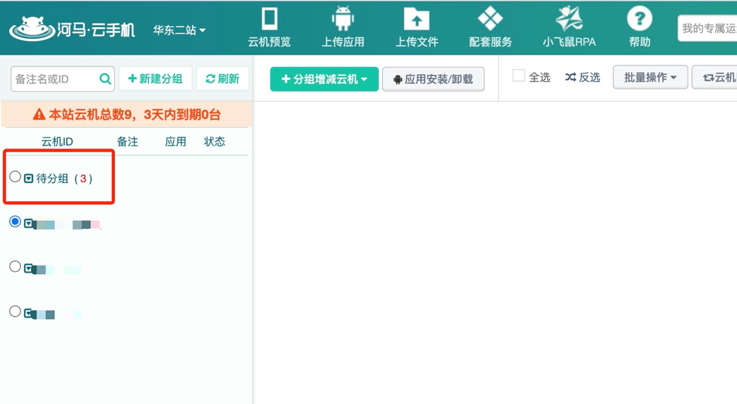This screenshot has height=404, width=737.
Task: Open 配套服务 diamond icon
Action: pyautogui.click(x=490, y=19)
